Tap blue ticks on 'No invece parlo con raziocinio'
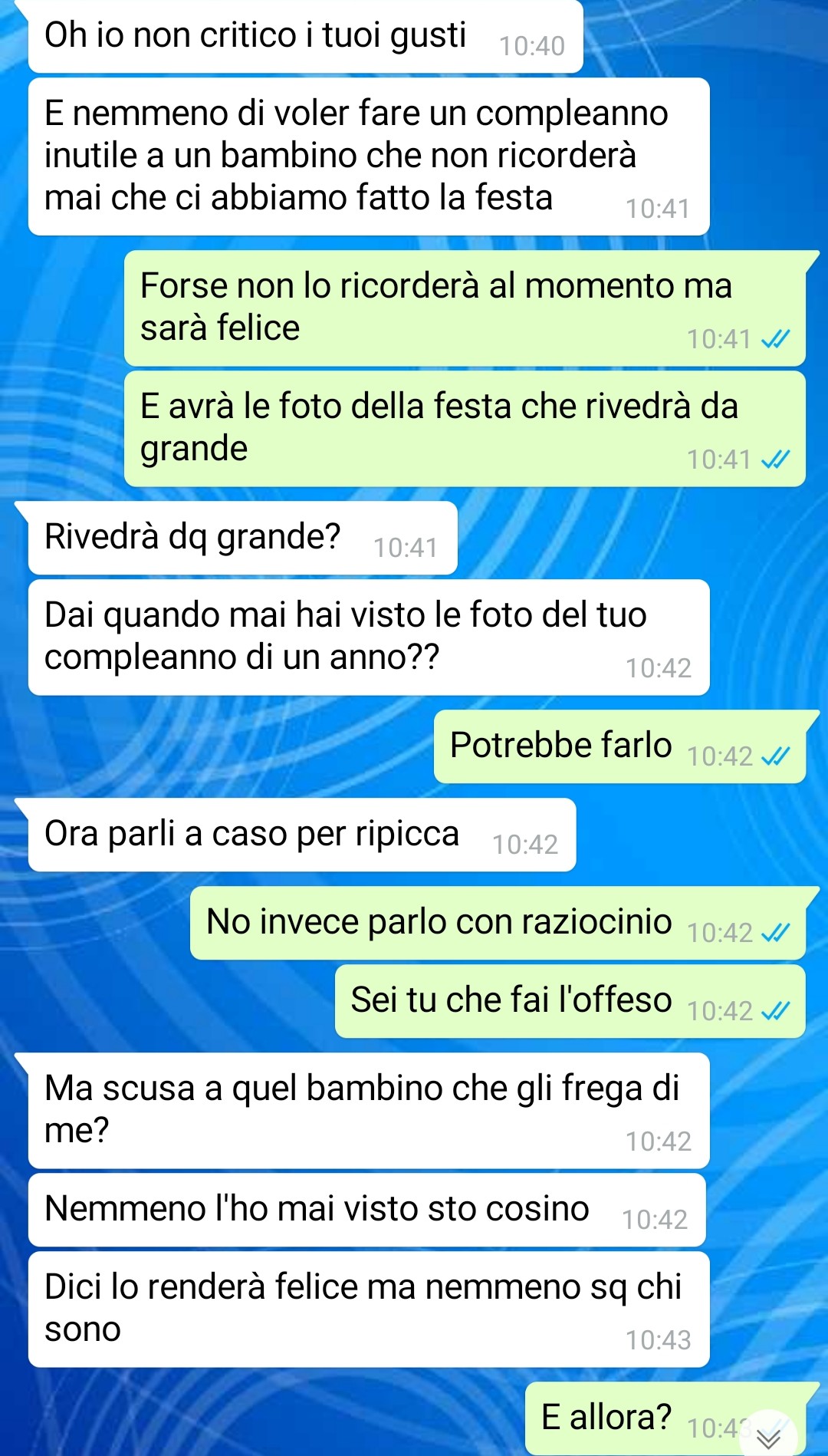828x1456 pixels. (x=775, y=933)
